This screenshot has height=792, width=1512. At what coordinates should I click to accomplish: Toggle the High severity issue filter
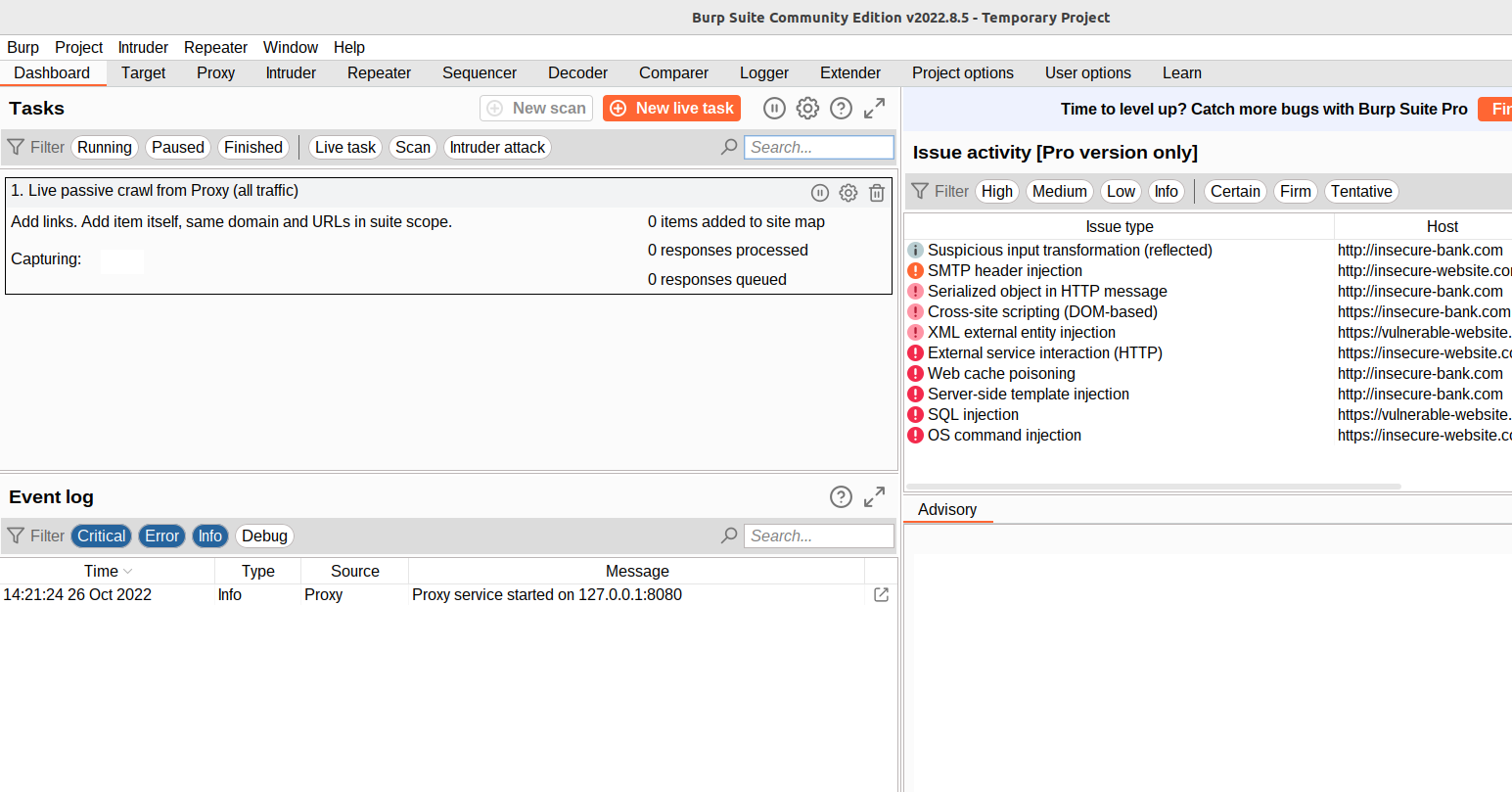[x=997, y=191]
